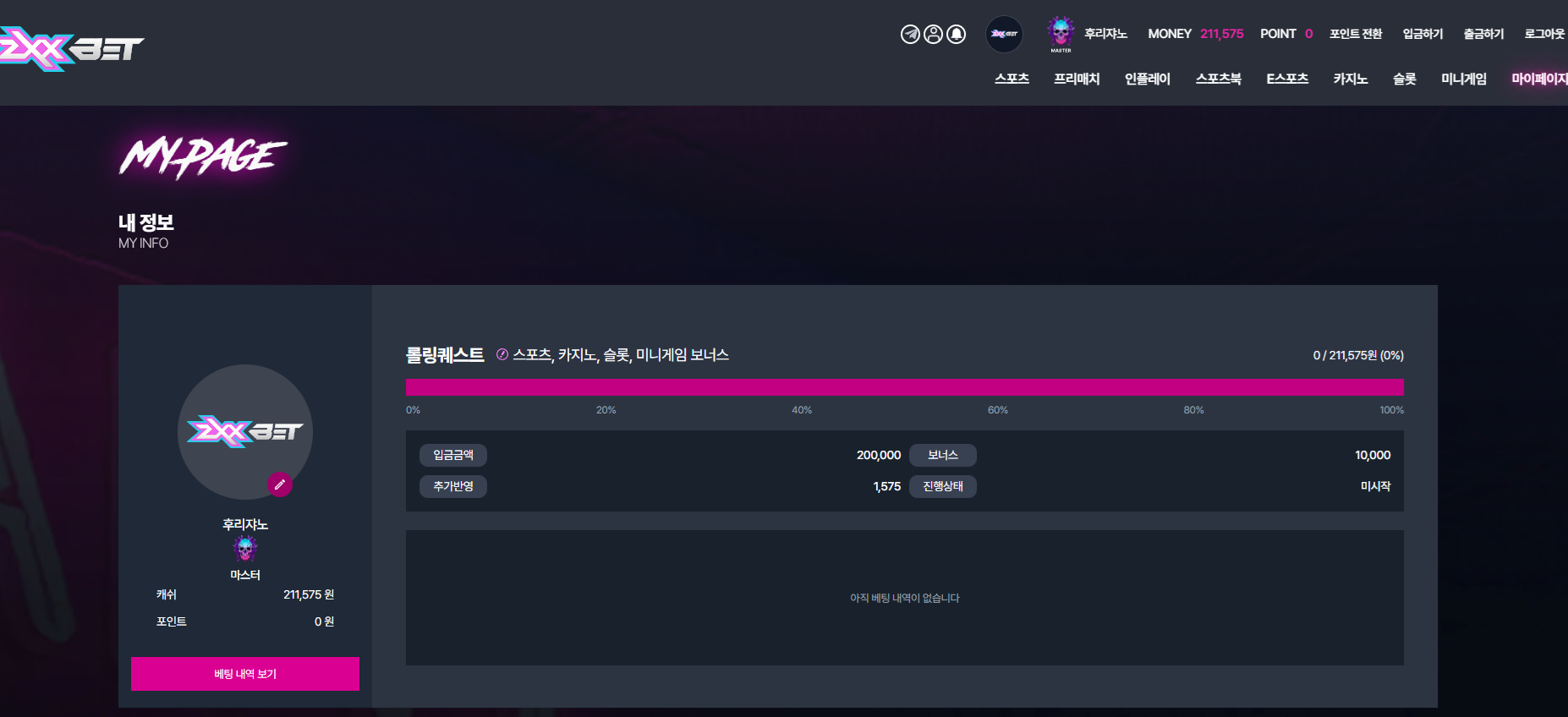The width and height of the screenshot is (1568, 717).
Task: Click the 포인트 전환 link
Action: 1356,34
